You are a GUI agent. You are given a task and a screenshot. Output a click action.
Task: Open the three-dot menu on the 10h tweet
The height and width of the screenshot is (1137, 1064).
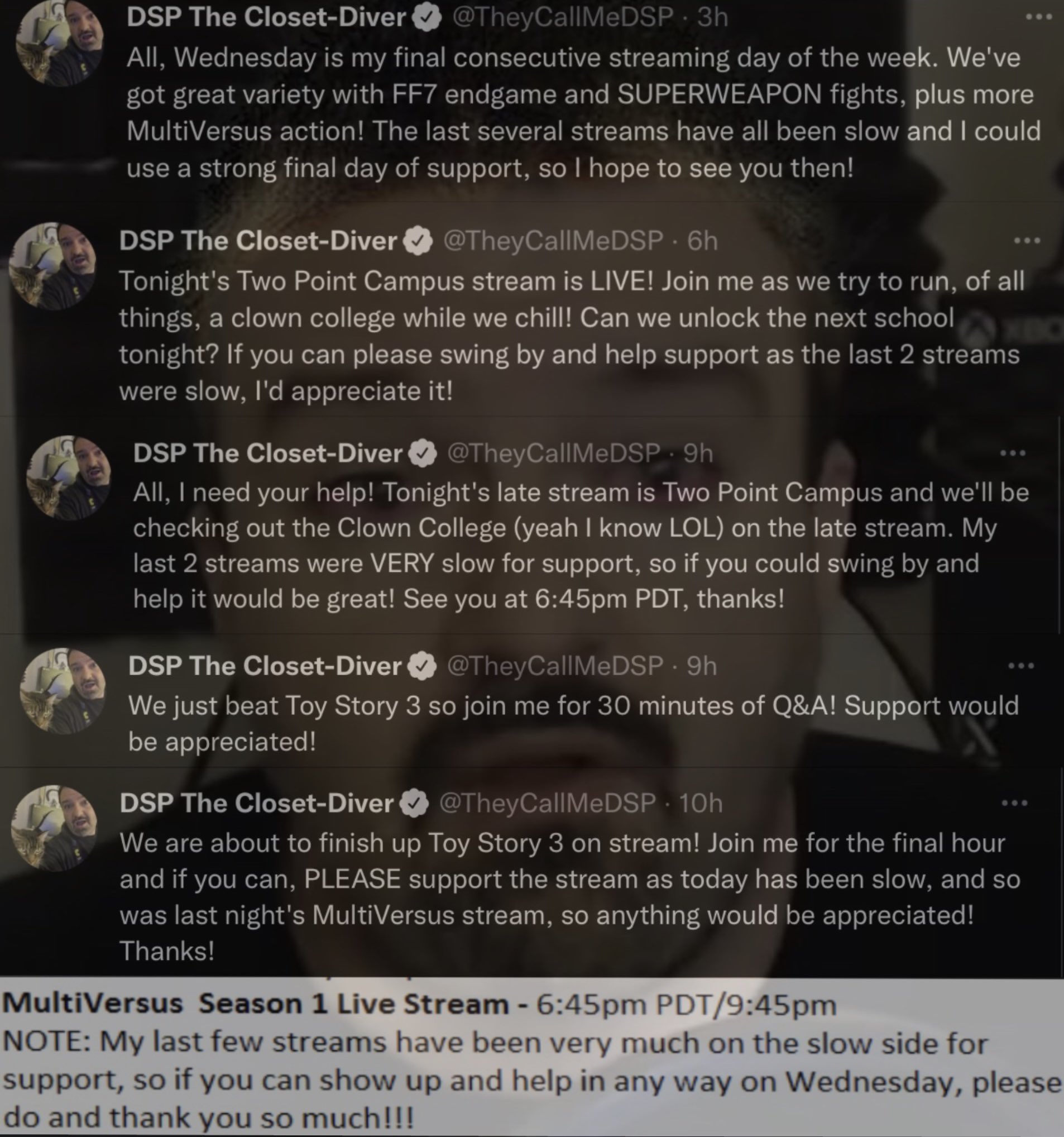click(x=1015, y=804)
